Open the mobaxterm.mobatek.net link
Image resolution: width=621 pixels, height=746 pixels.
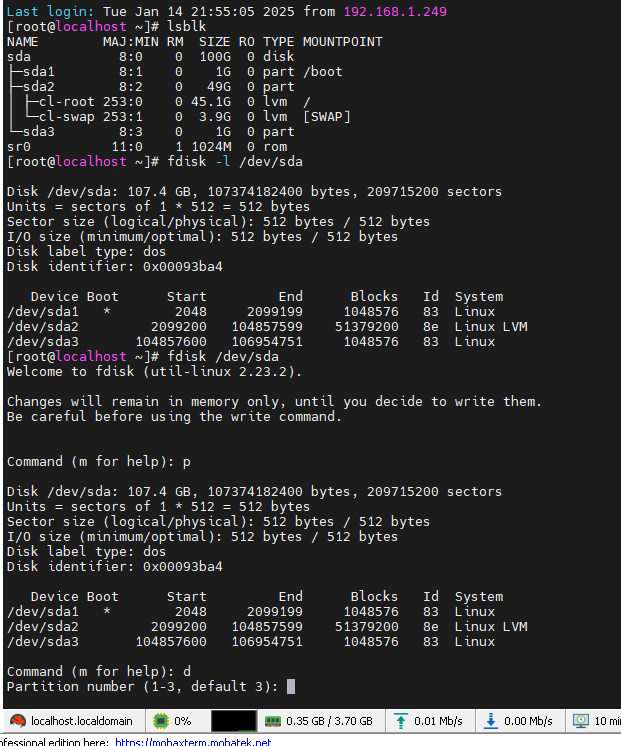coord(193,742)
